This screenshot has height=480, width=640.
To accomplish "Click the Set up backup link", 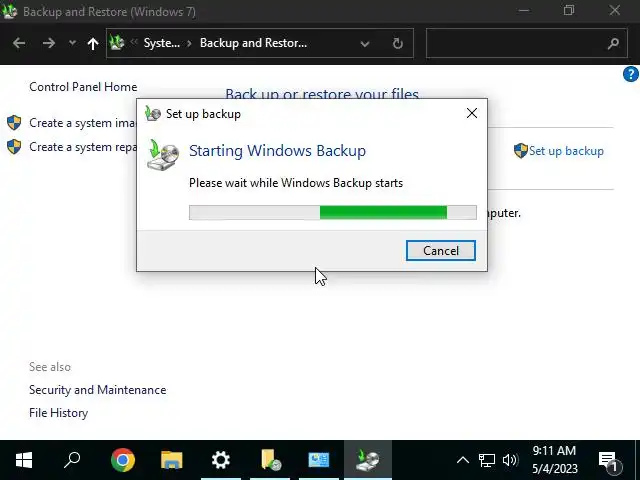I will click(x=566, y=151).
